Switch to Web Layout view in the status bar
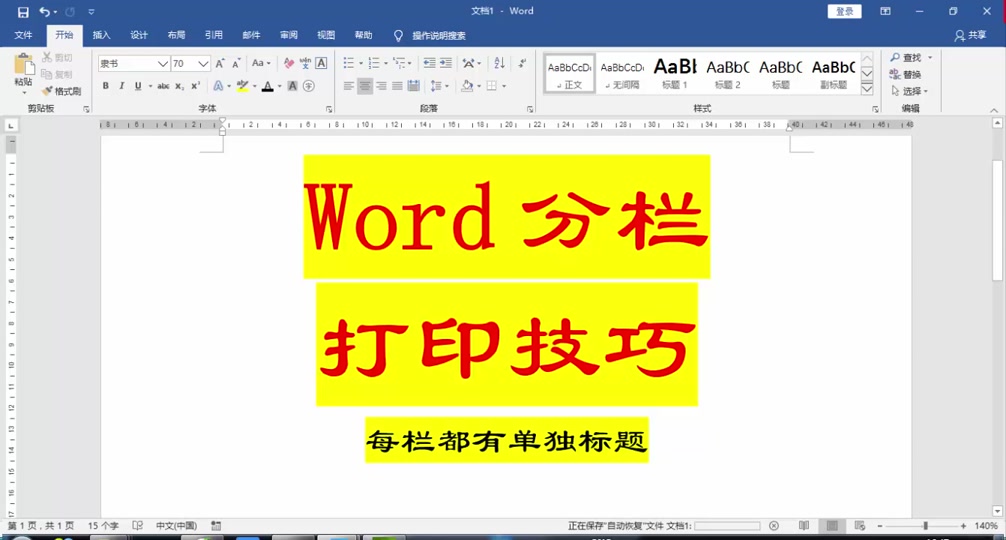Screen dimensions: 1006x540 pyautogui.click(x=860, y=526)
